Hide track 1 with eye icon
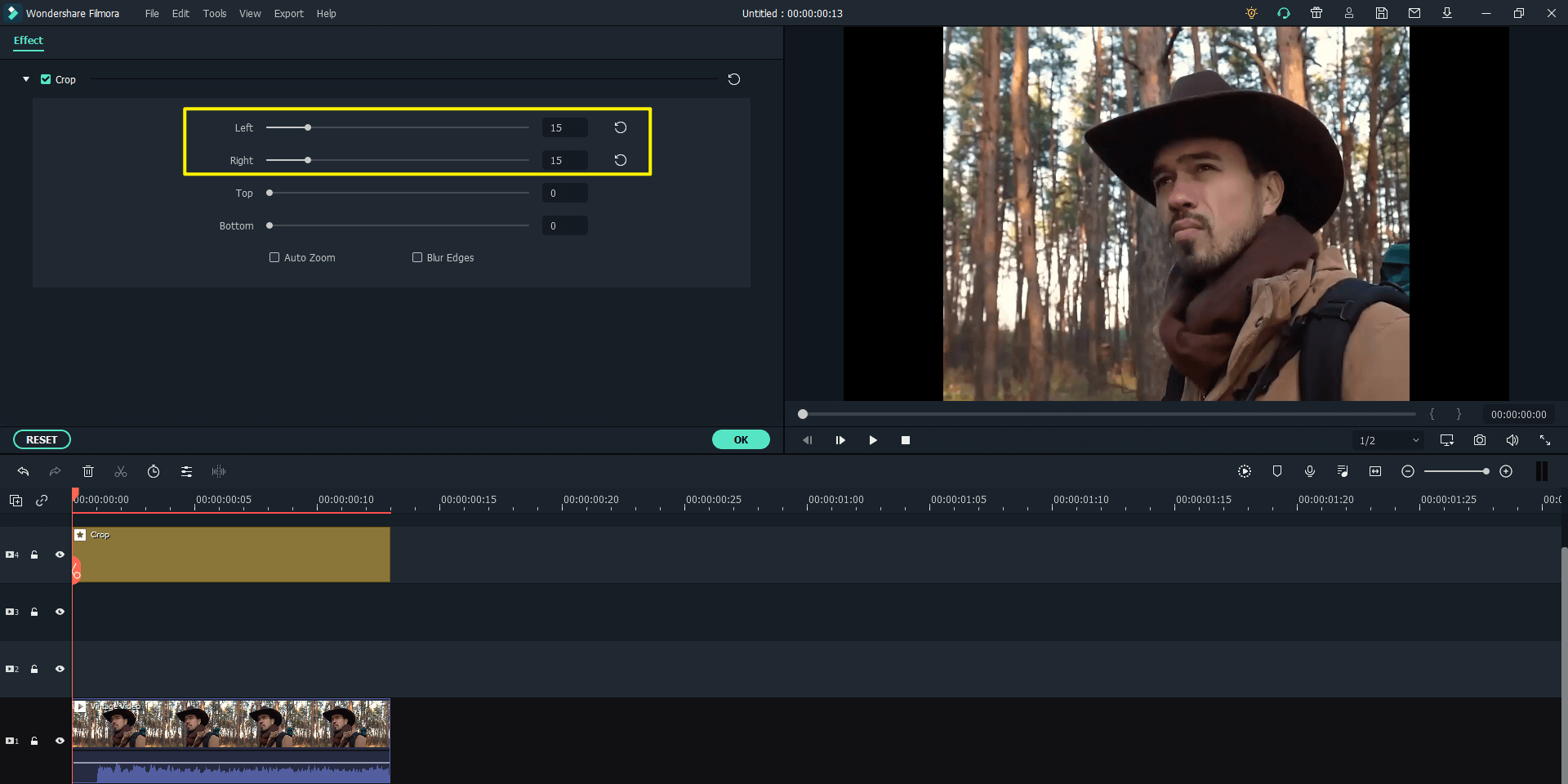This screenshot has height=784, width=1568. (60, 741)
